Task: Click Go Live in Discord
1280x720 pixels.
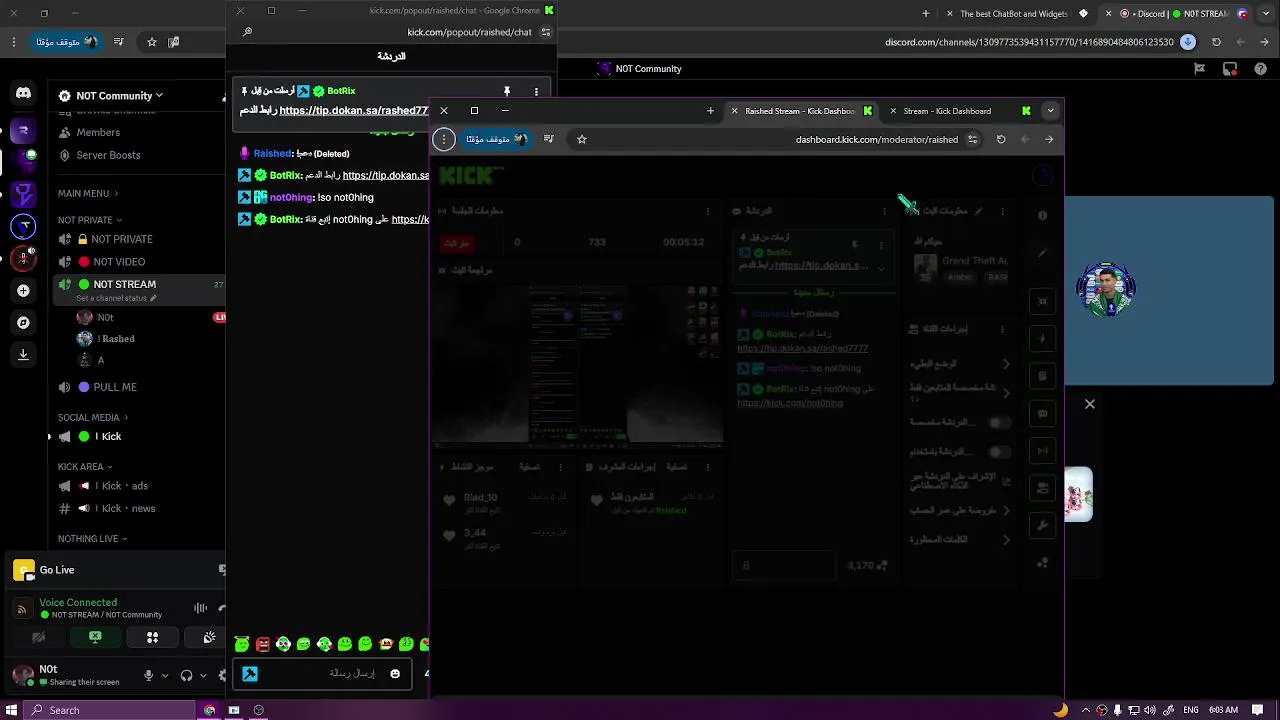Action: click(x=57, y=570)
